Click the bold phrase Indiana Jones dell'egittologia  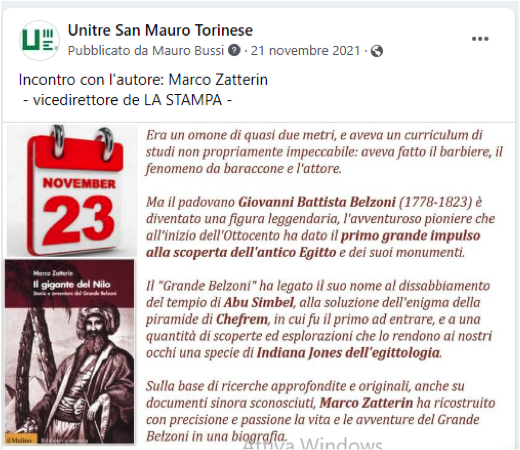coord(348,353)
